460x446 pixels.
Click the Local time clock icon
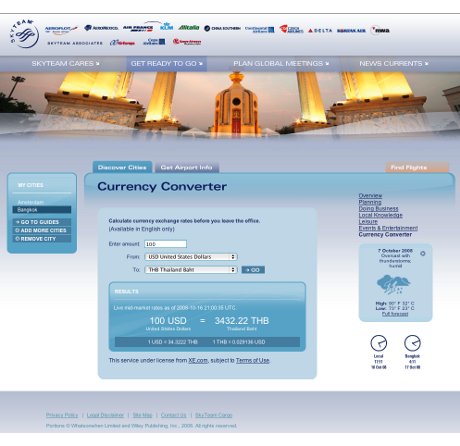point(379,343)
